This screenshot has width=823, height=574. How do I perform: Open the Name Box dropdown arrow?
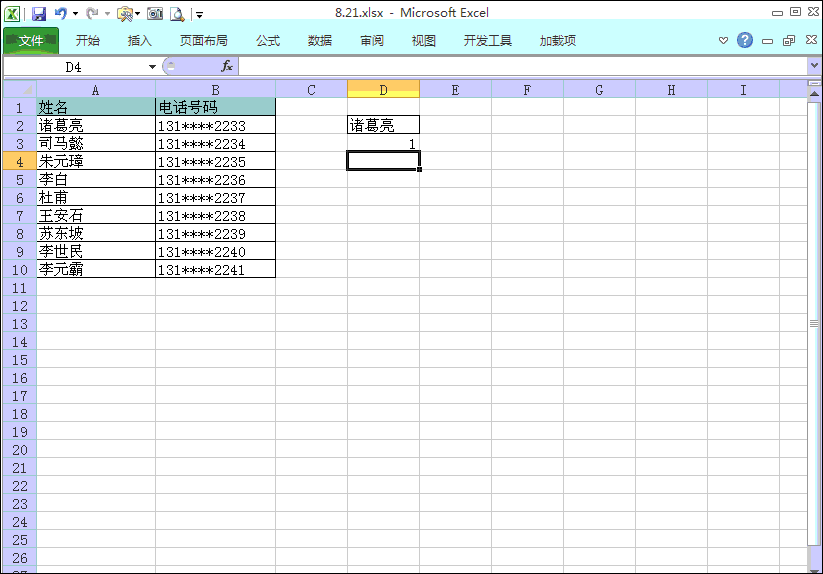pos(152,67)
